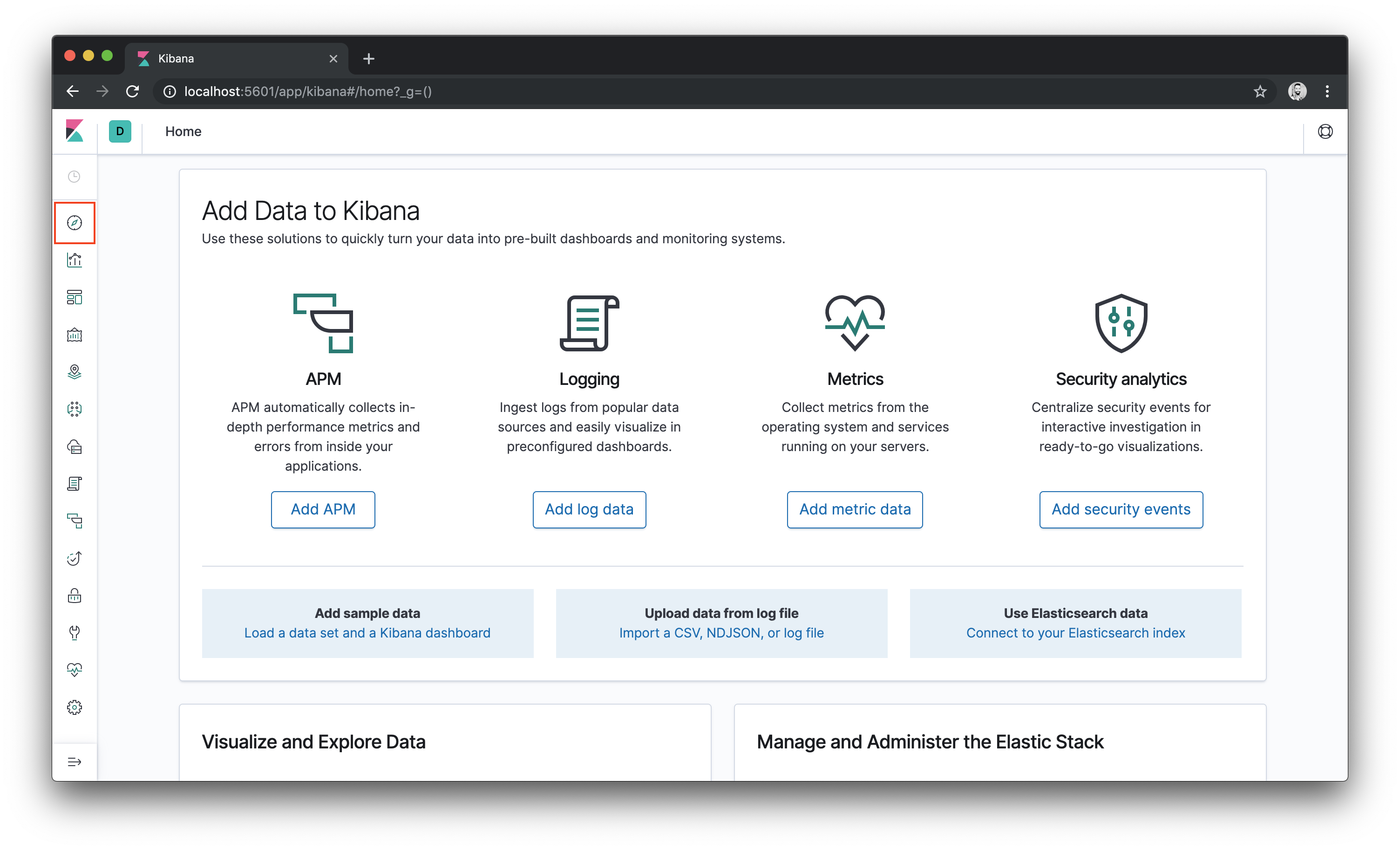This screenshot has height=850, width=1400.
Task: Reload the page with browser refresh
Action: (x=132, y=91)
